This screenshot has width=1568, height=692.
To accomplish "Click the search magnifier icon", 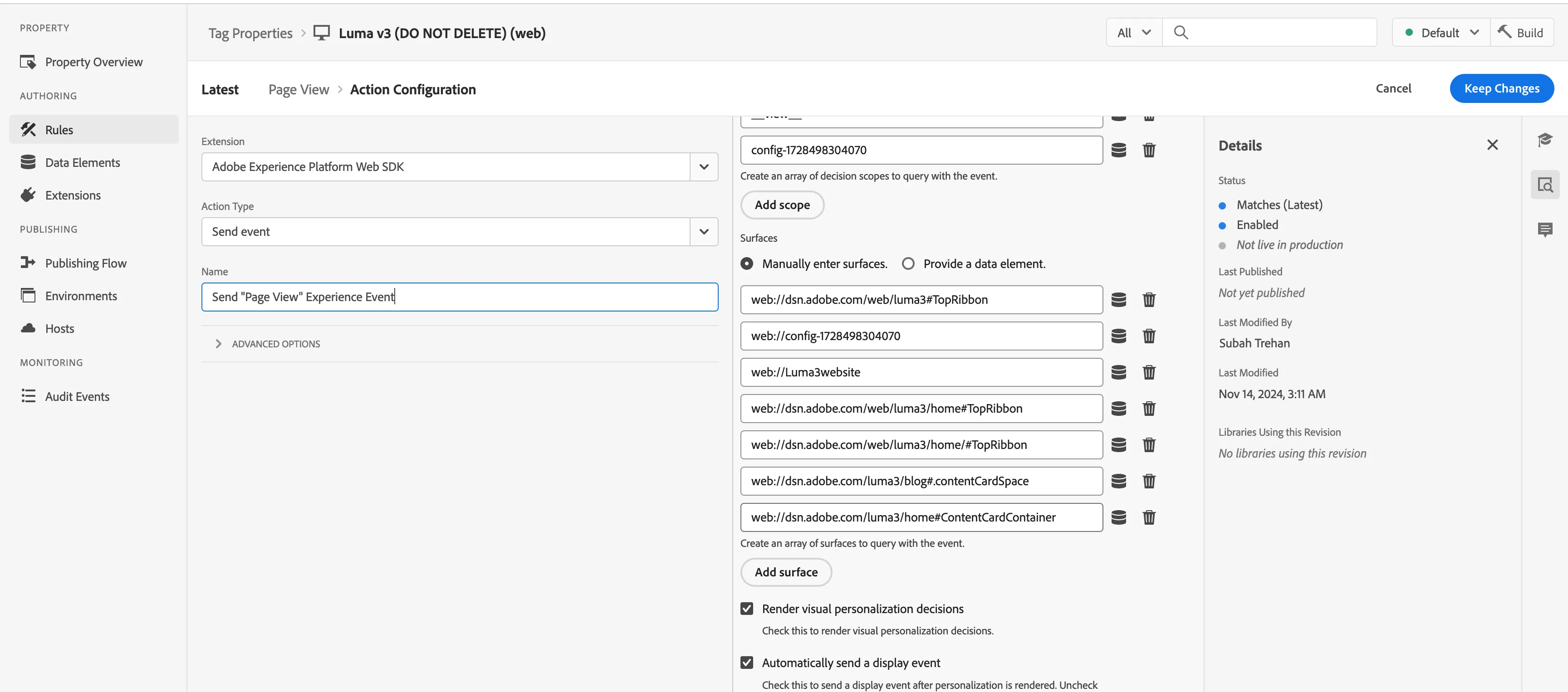I will click(1180, 32).
